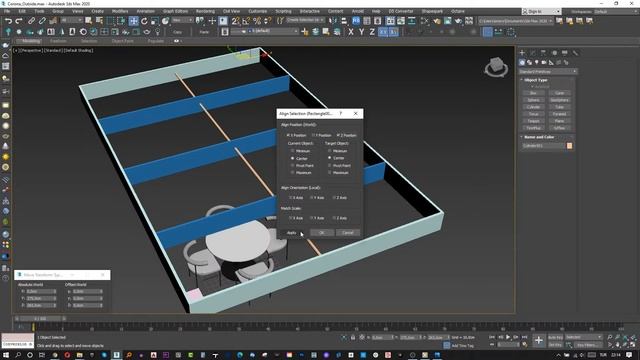Open the Graph Editors menu

click(175, 11)
